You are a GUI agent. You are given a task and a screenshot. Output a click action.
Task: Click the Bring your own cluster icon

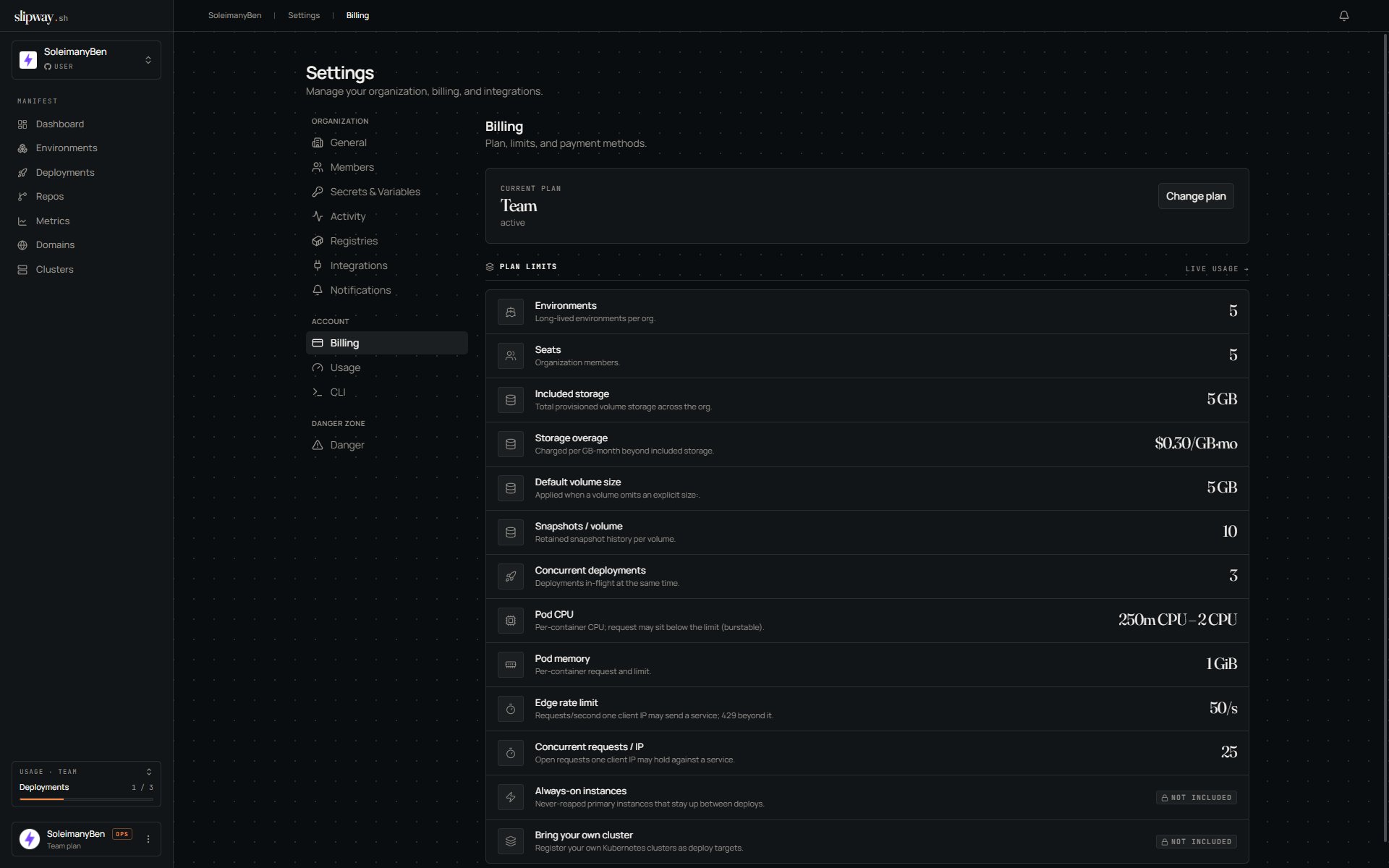point(511,842)
